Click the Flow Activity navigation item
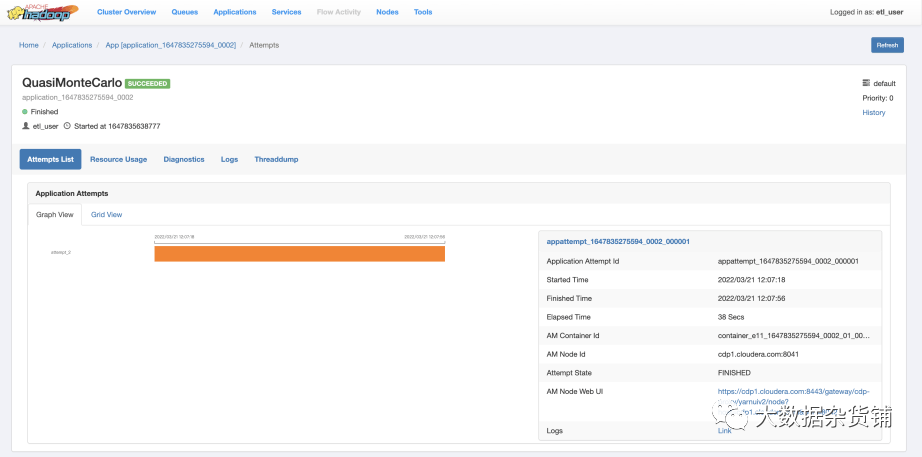 (339, 12)
